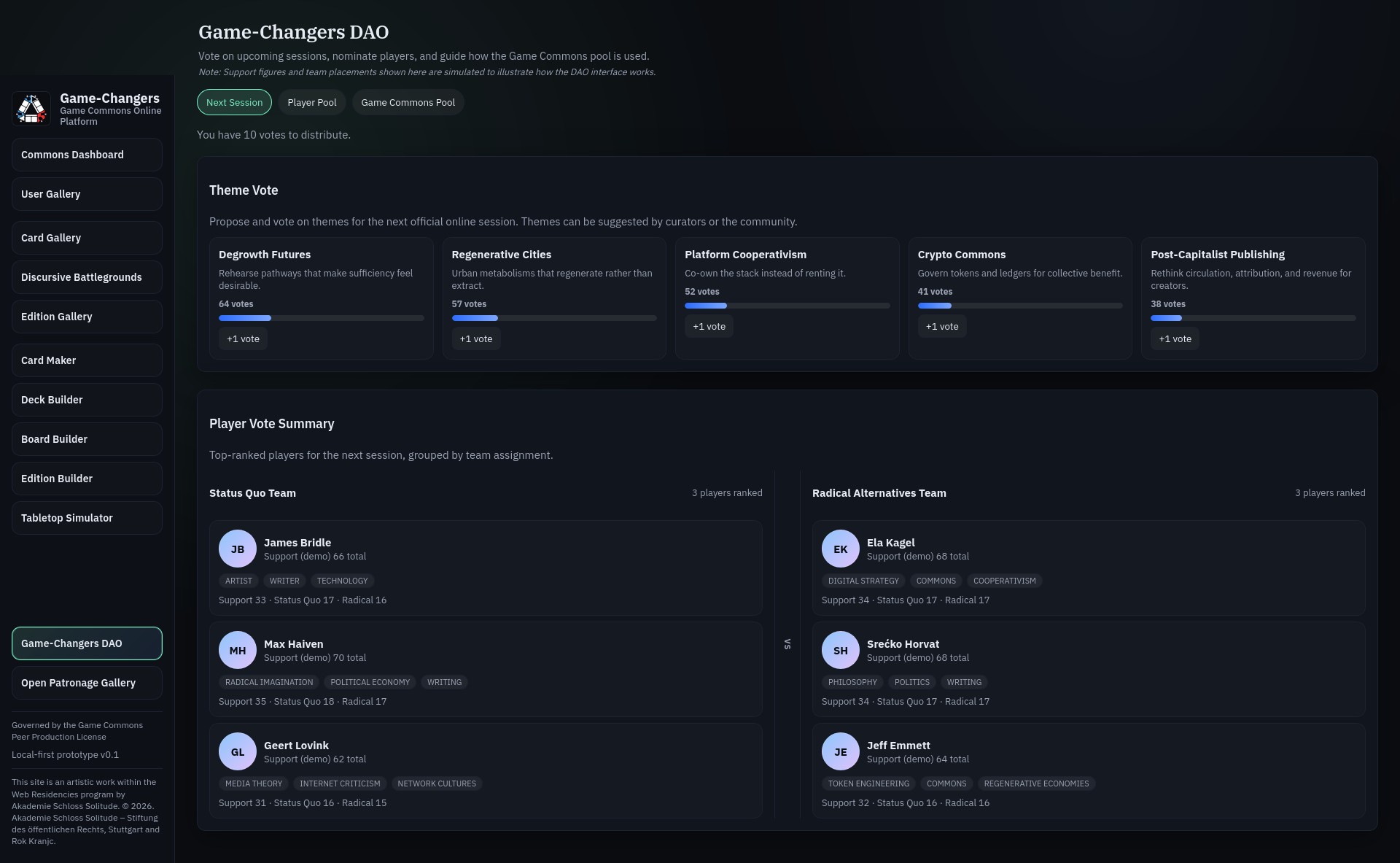Click the DIGITAL STRATEGY tag
Screen dimensions: 1400x863
[863, 581]
